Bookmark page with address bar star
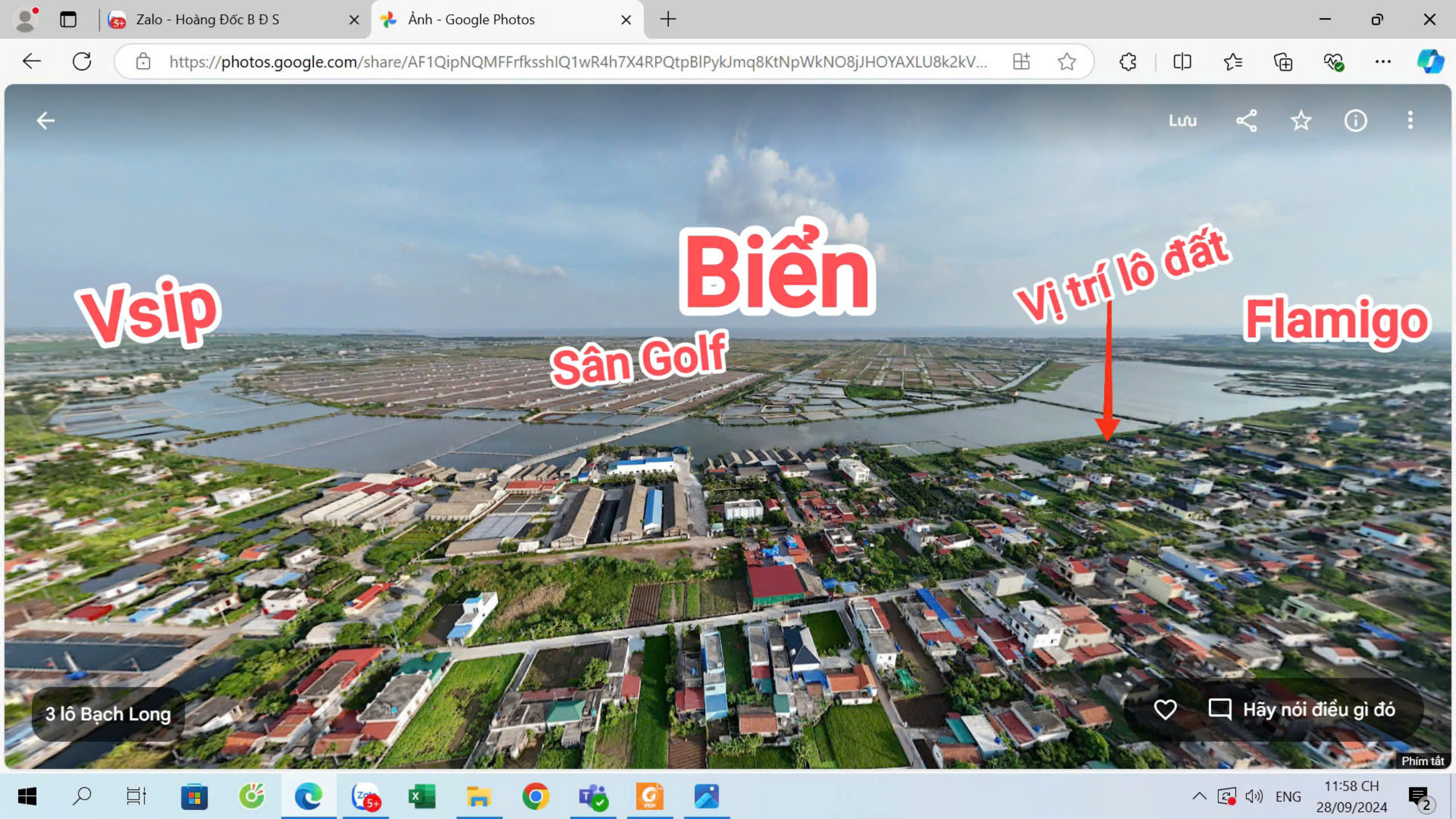Image resolution: width=1456 pixels, height=819 pixels. pyautogui.click(x=1066, y=61)
